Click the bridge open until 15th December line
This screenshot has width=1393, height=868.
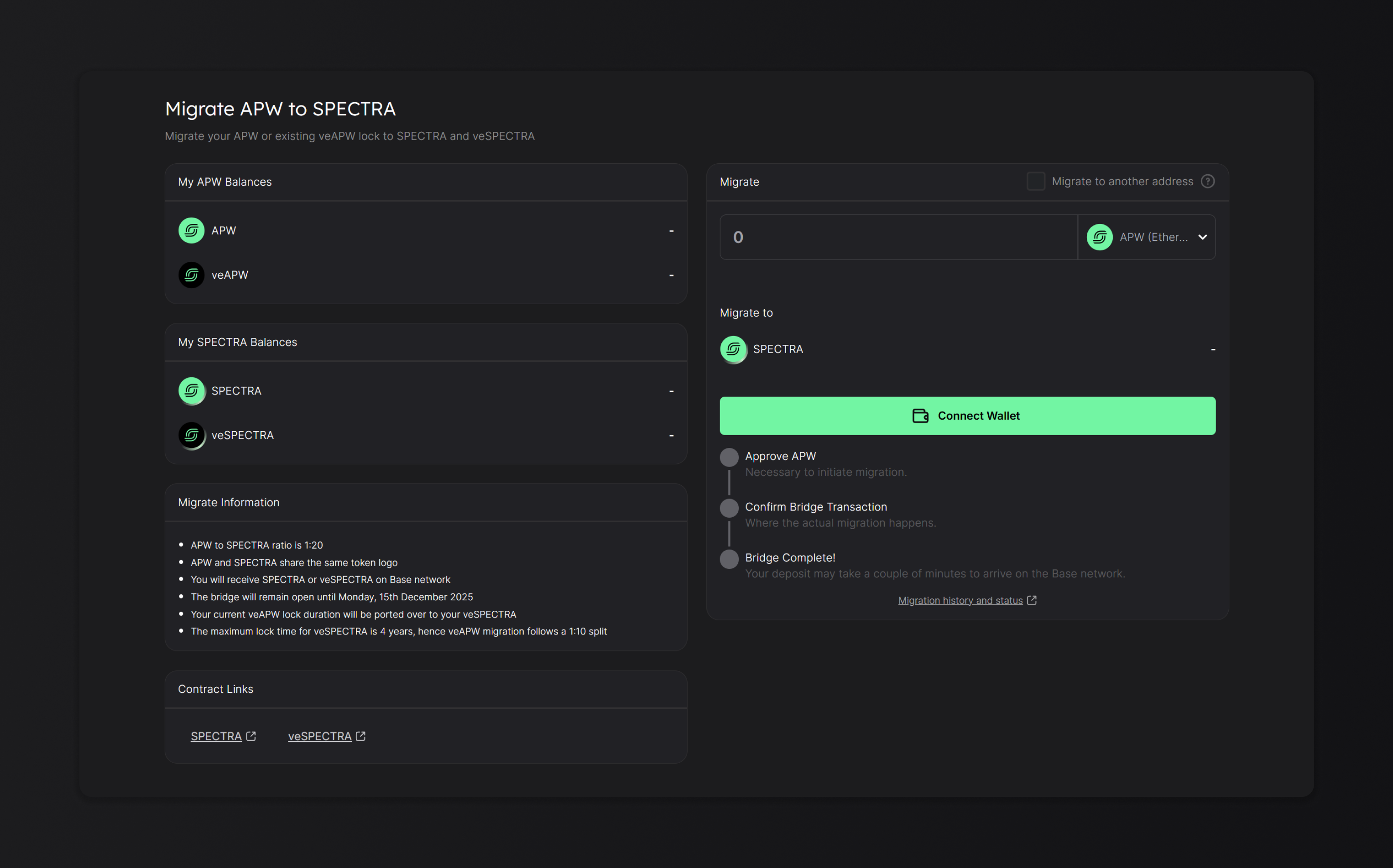coord(332,597)
